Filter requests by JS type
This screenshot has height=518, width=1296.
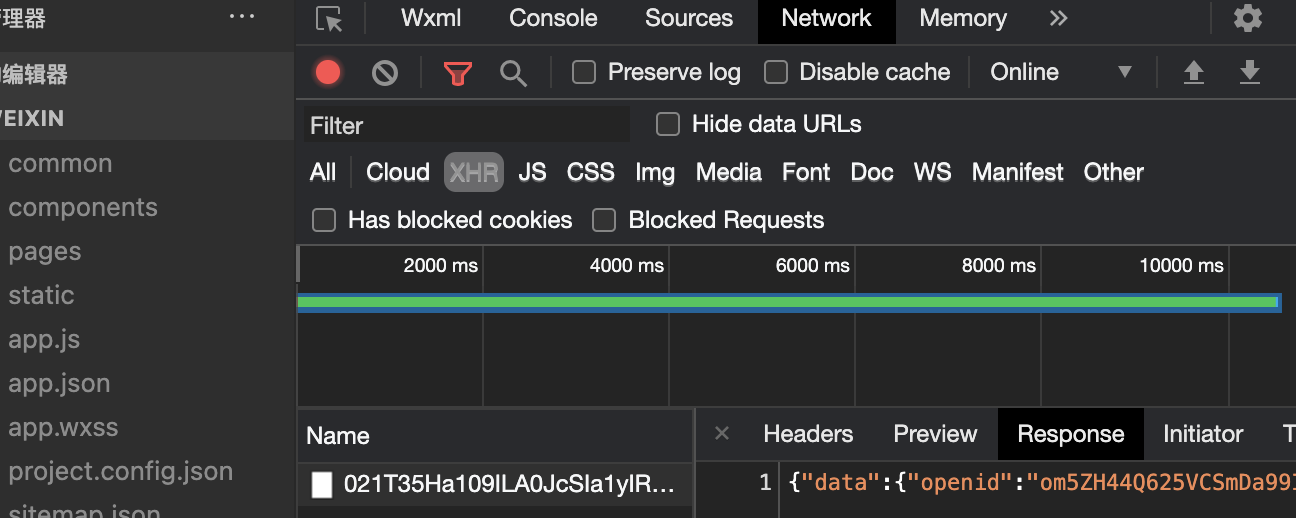click(x=532, y=172)
